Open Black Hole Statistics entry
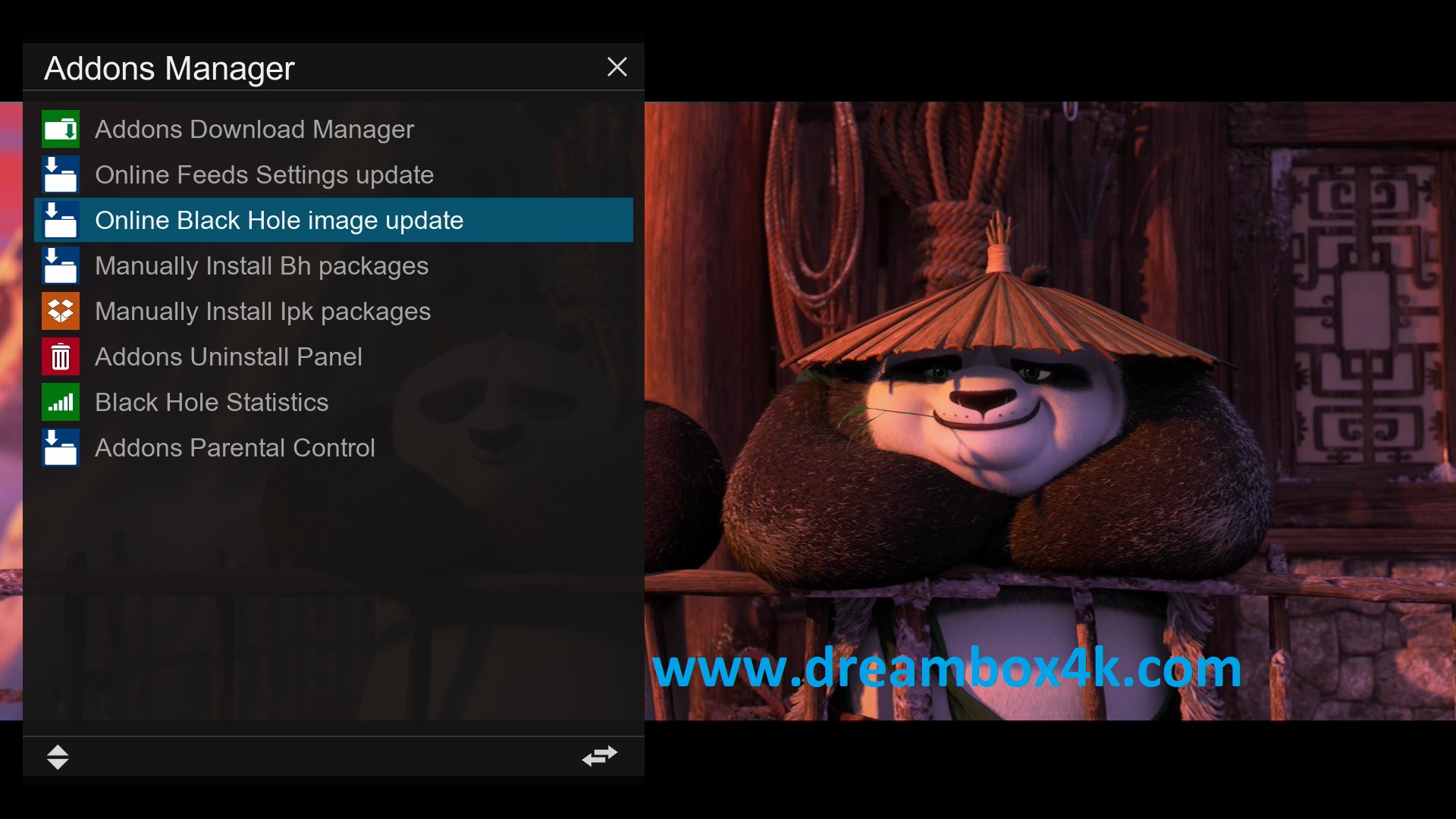 click(334, 402)
